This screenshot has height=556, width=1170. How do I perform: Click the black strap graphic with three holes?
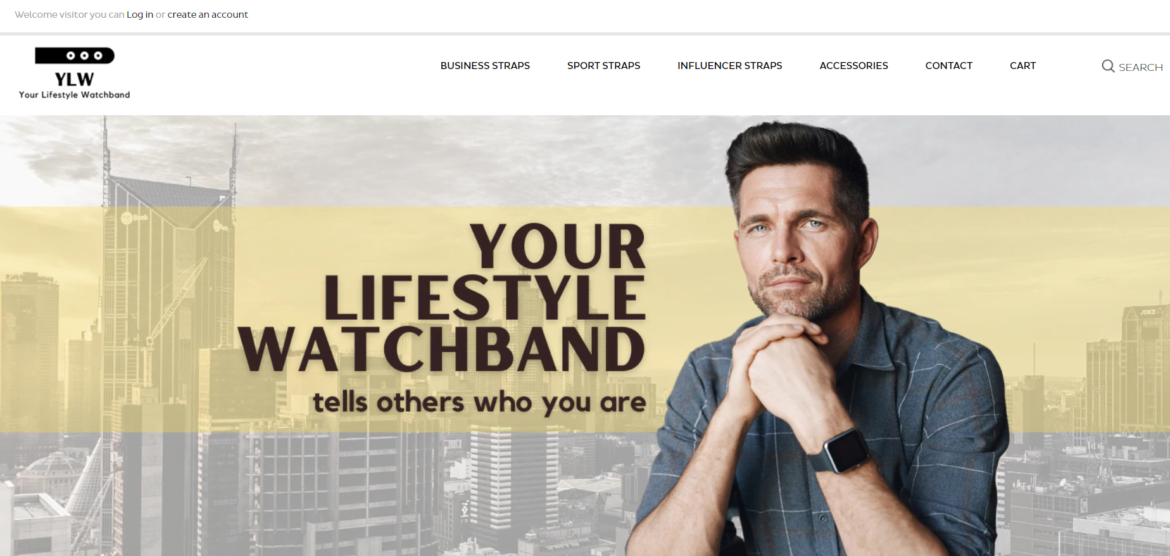(75, 55)
